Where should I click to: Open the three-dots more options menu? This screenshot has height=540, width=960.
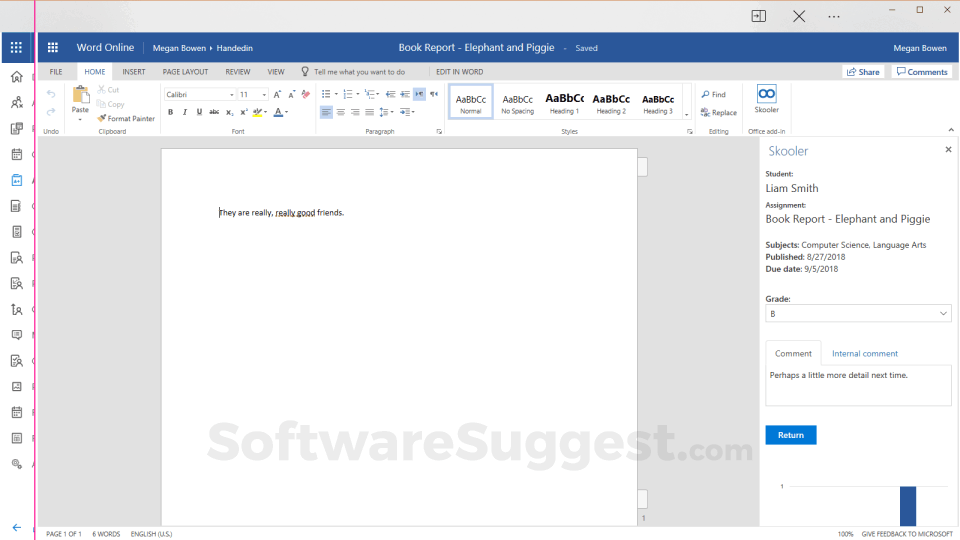(x=834, y=17)
